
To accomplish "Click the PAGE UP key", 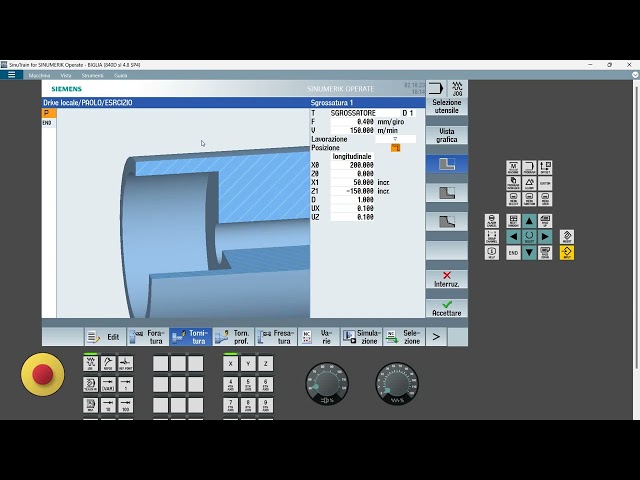I will click(x=545, y=221).
